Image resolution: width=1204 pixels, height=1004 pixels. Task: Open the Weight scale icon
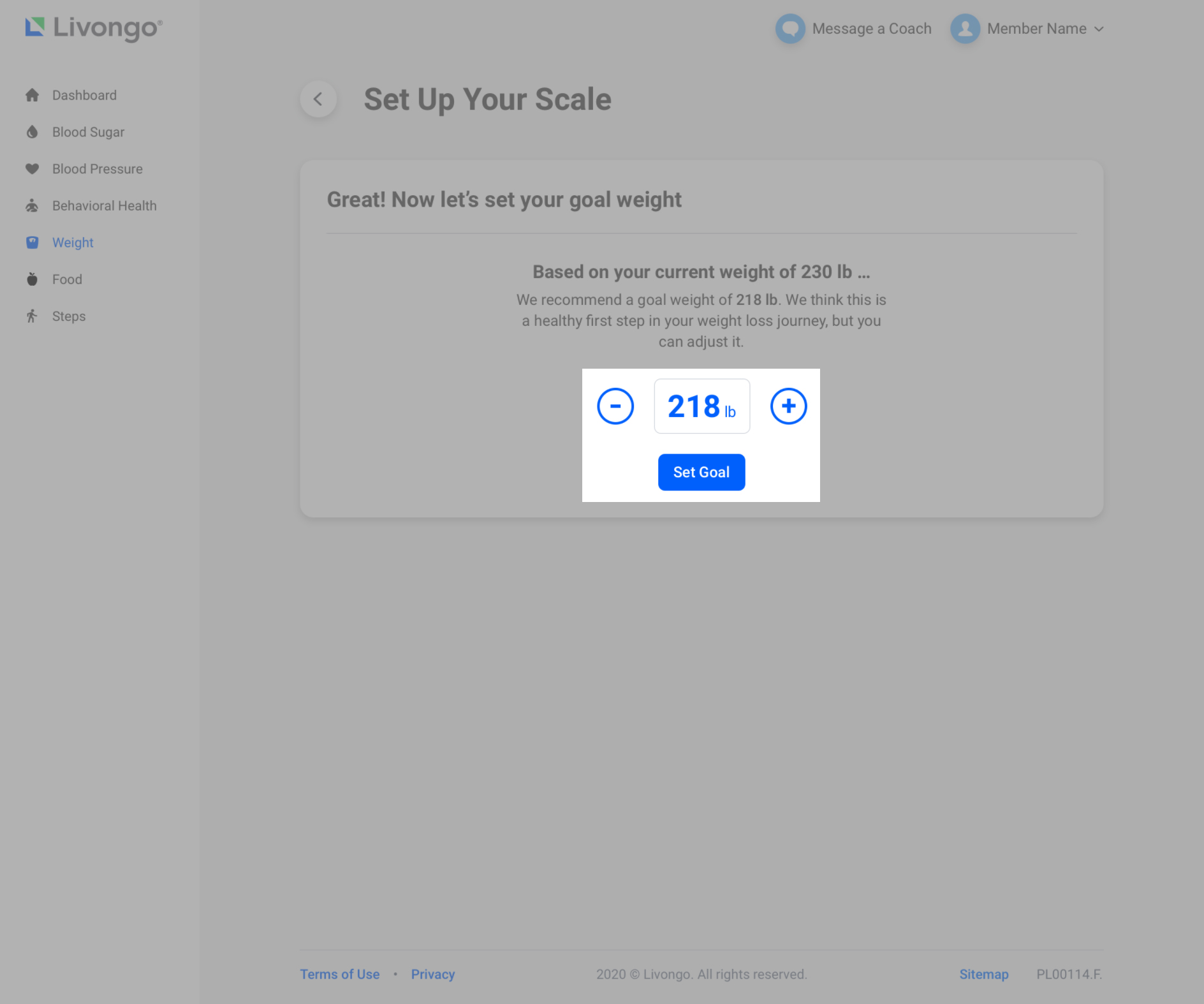32,242
